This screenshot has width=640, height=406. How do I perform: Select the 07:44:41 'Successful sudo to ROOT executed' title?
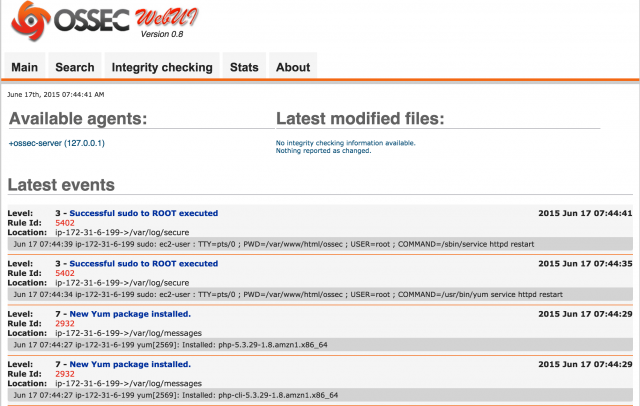(143, 213)
